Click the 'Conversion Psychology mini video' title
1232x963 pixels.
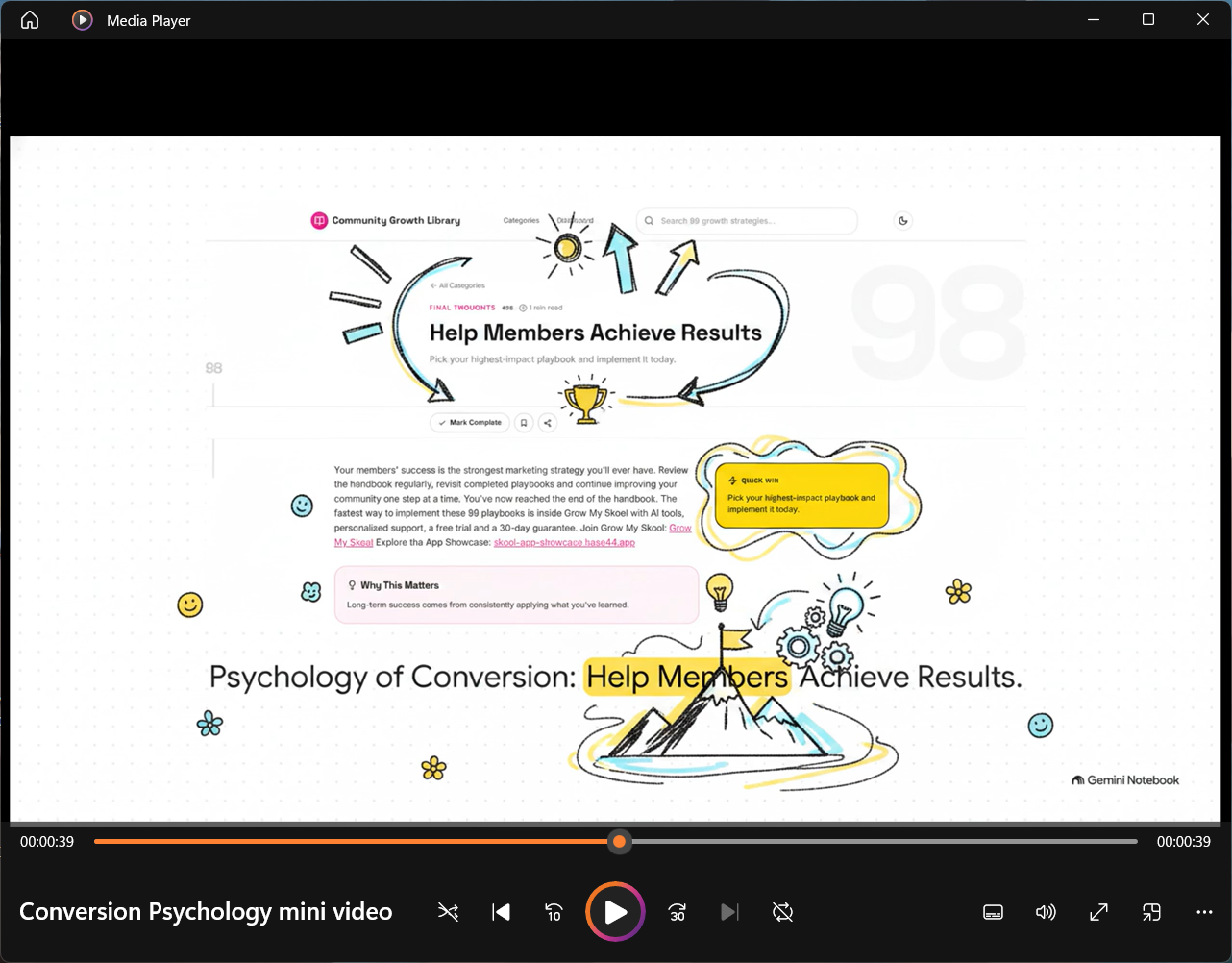206,912
